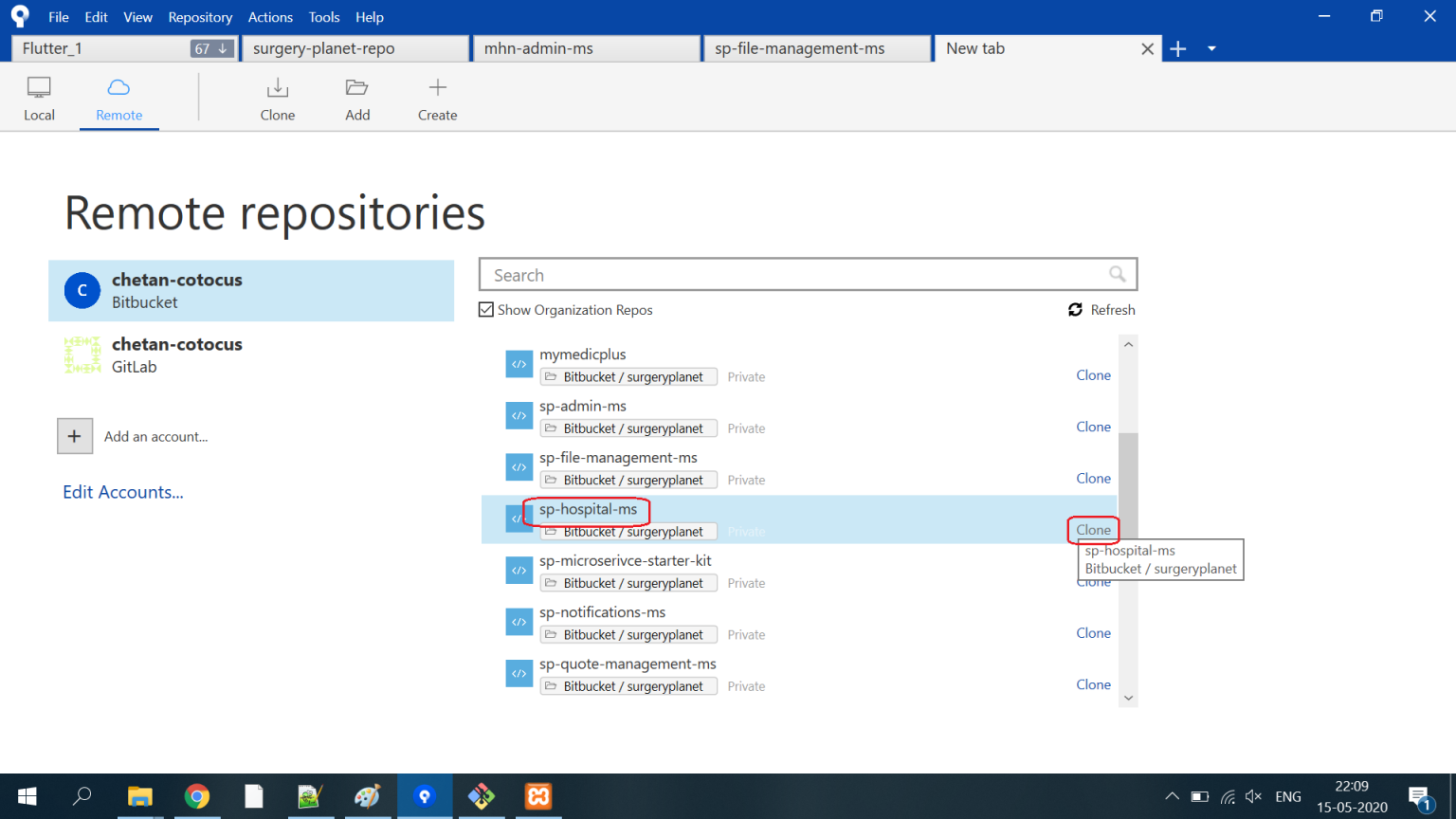Click the repository list scrollbar thumb
Image resolution: width=1456 pixels, height=819 pixels.
pyautogui.click(x=1128, y=488)
